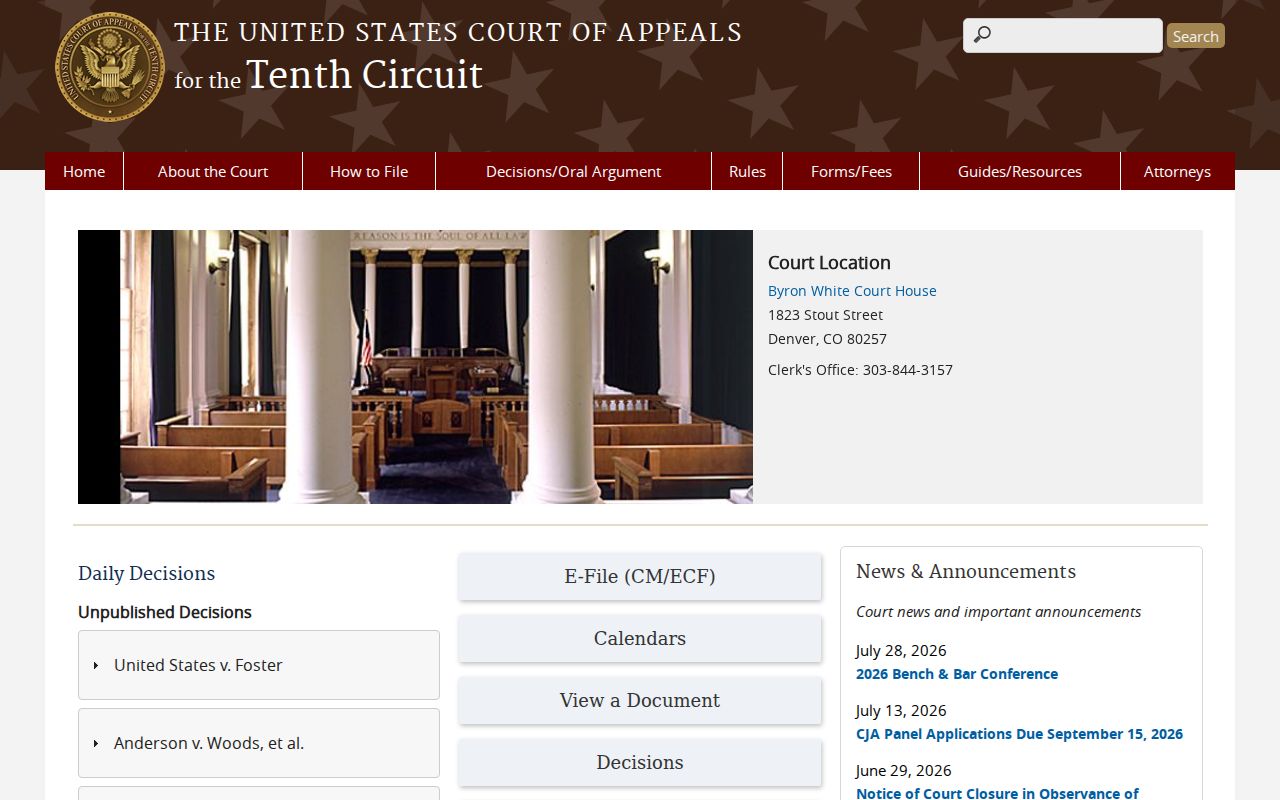1280x800 pixels.
Task: Click the Denver, CO 80257 text
Action: tap(827, 339)
